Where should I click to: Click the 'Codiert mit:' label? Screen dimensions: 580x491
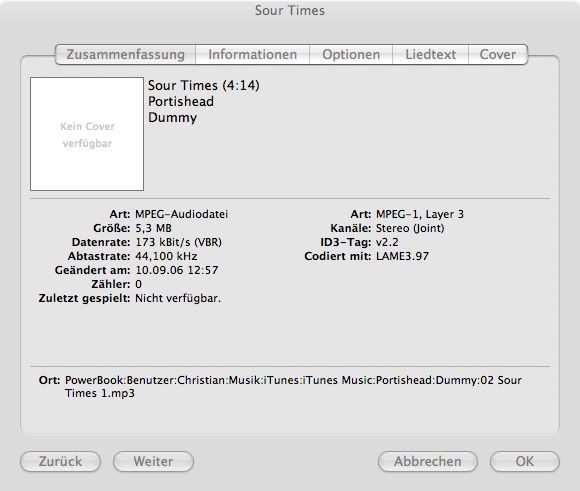point(338,256)
